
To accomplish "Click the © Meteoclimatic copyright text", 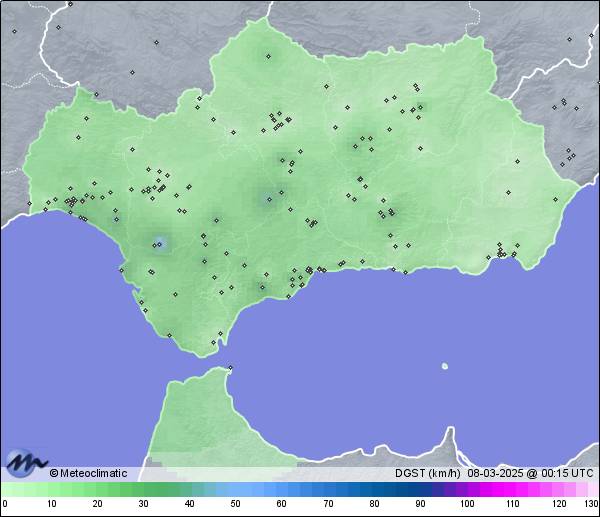I will click(x=88, y=473).
